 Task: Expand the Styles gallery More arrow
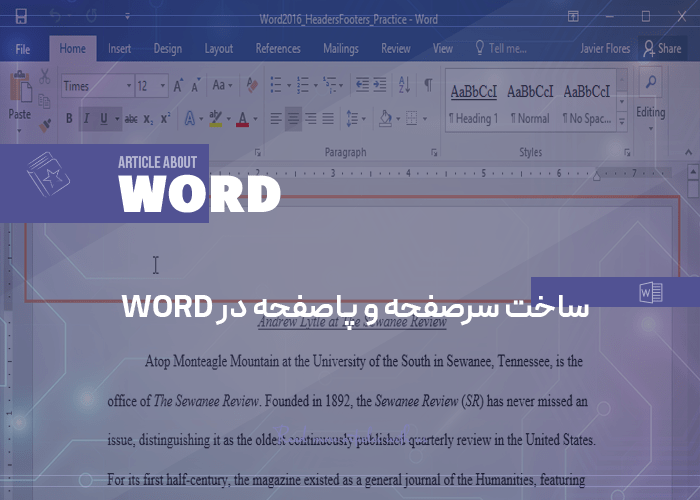click(x=622, y=121)
